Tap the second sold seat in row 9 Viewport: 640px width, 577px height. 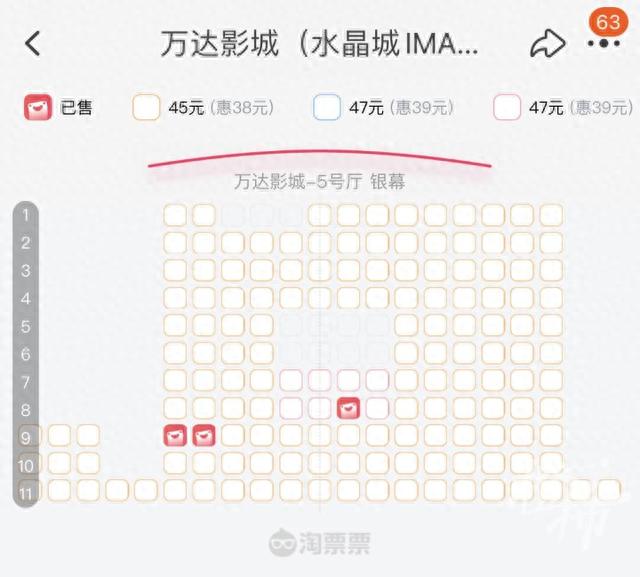point(204,435)
